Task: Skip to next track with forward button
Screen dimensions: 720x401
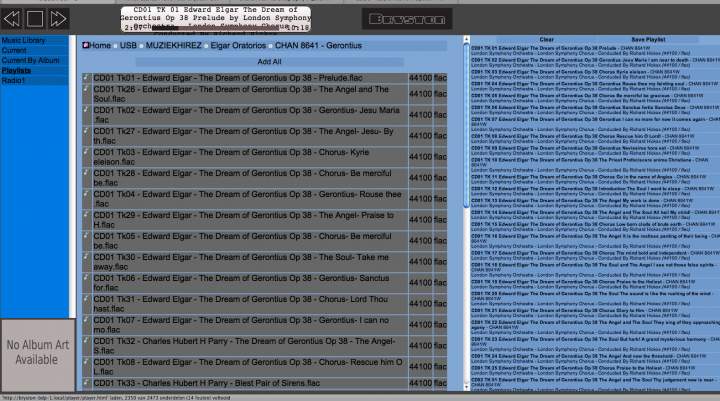Action: coord(58,19)
